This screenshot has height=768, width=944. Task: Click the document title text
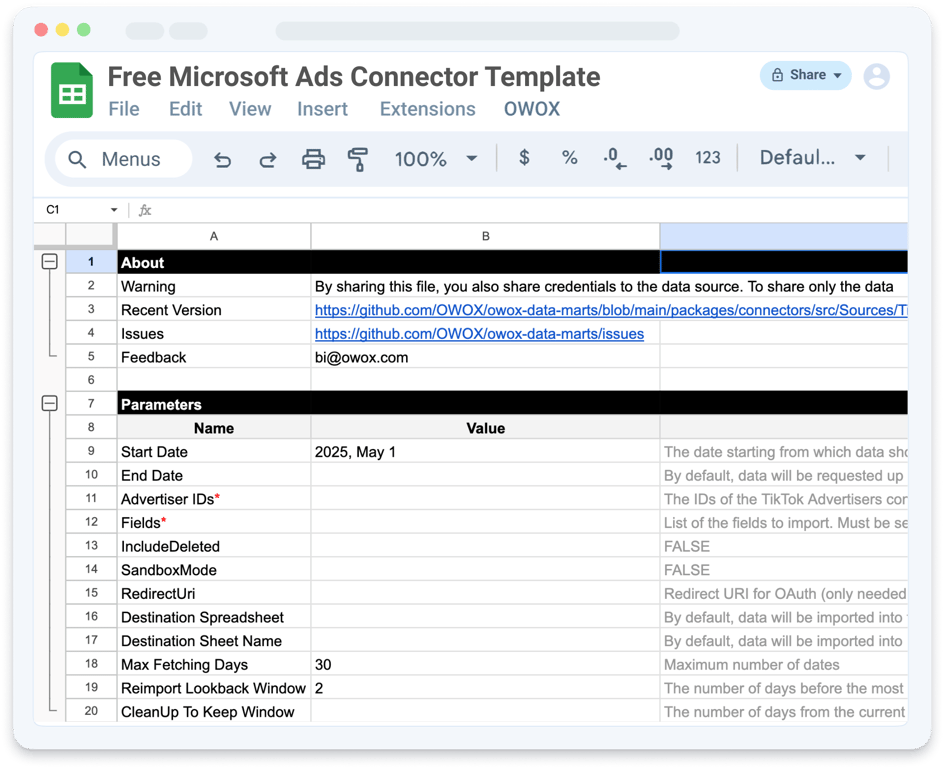point(354,77)
